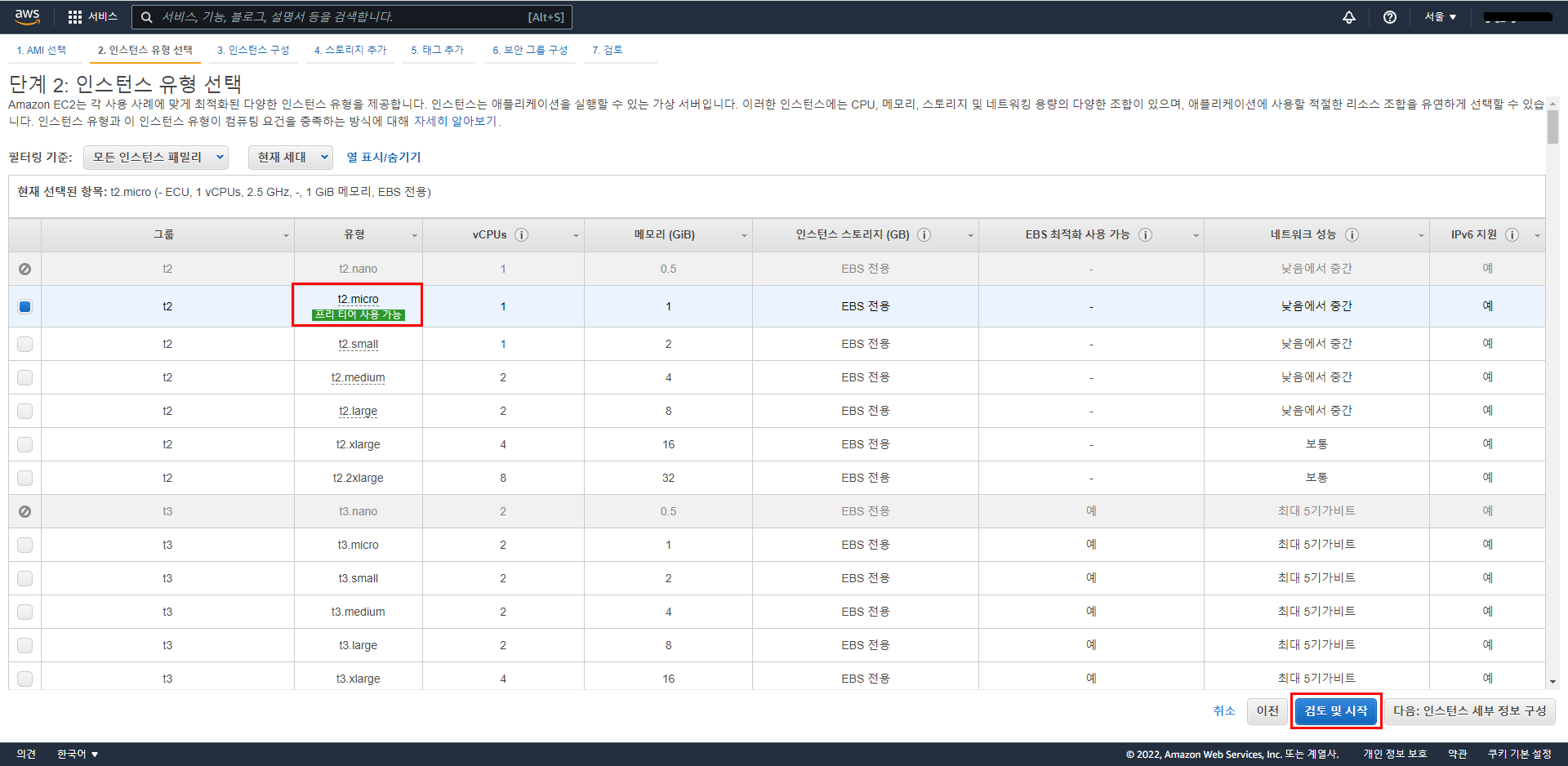Show info for IPv6 support column
The height and width of the screenshot is (766, 1568).
[1512, 235]
